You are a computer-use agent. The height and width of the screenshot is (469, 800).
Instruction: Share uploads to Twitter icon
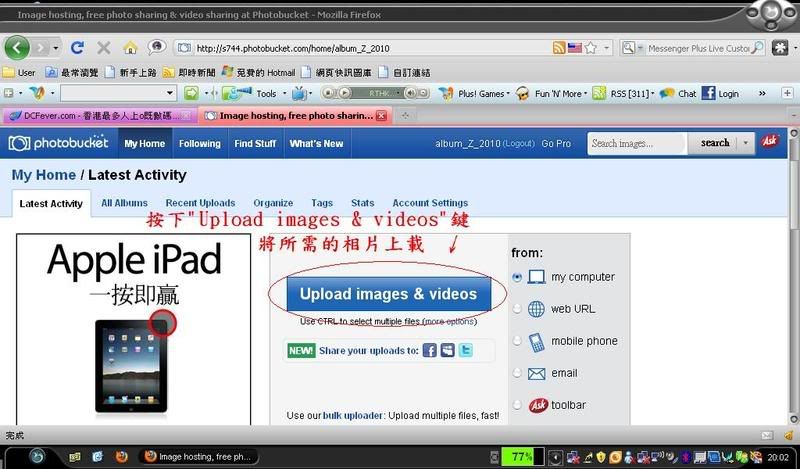465,351
